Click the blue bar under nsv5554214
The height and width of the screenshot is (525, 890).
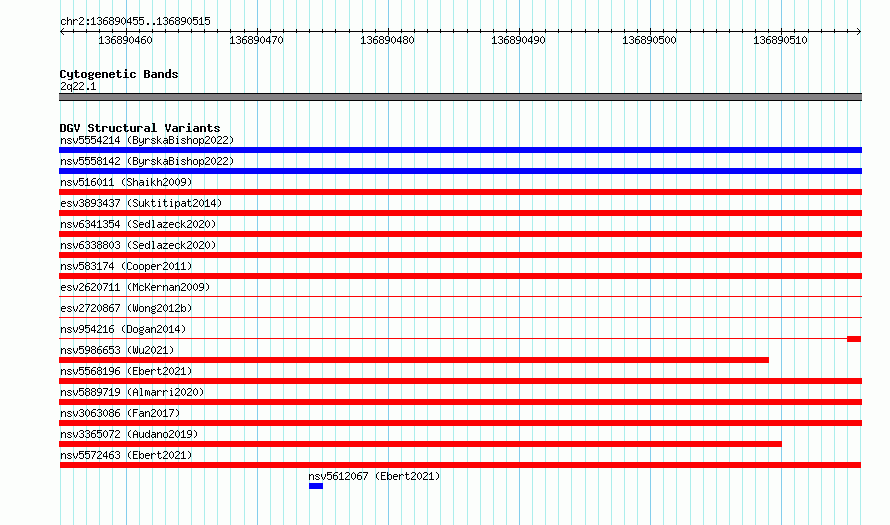[460, 150]
